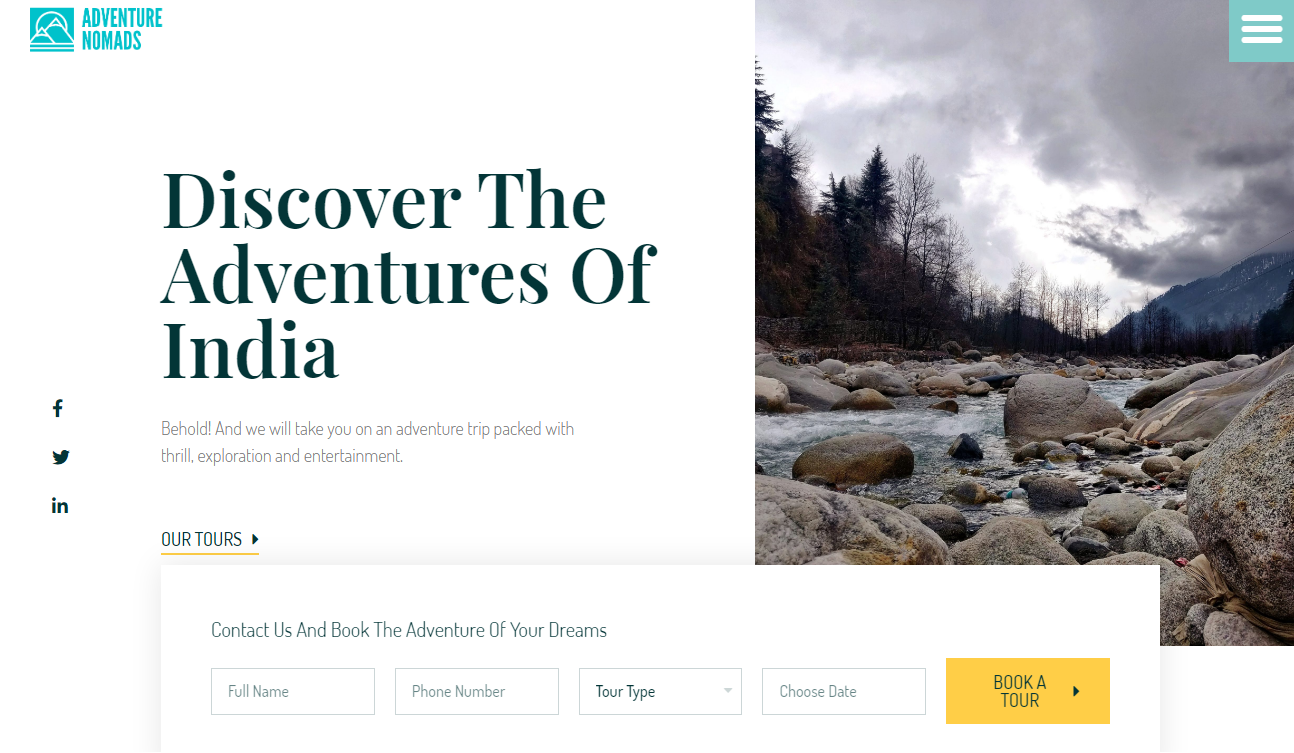Select the Adventure Nomads brand name text
The image size is (1294, 753).
coord(122,29)
